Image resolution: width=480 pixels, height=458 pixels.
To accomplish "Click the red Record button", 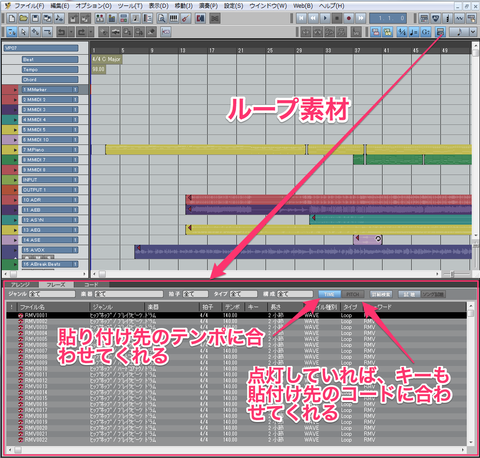I will [349, 18].
